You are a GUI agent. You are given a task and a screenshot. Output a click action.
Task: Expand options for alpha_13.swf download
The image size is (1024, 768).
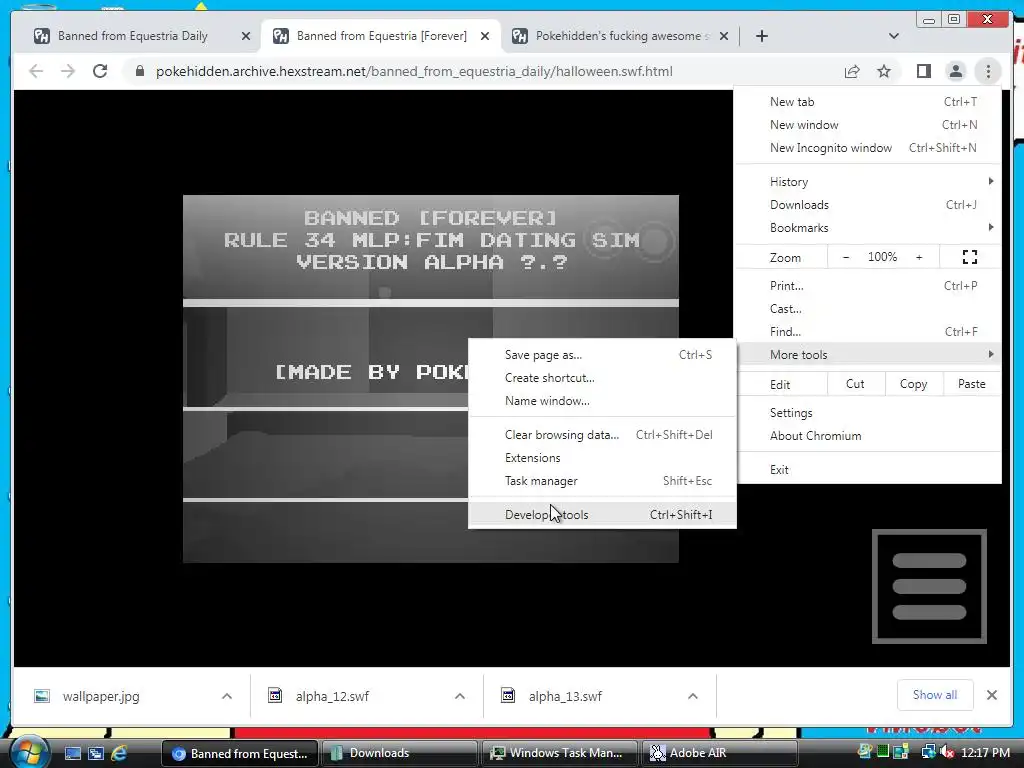click(x=693, y=696)
